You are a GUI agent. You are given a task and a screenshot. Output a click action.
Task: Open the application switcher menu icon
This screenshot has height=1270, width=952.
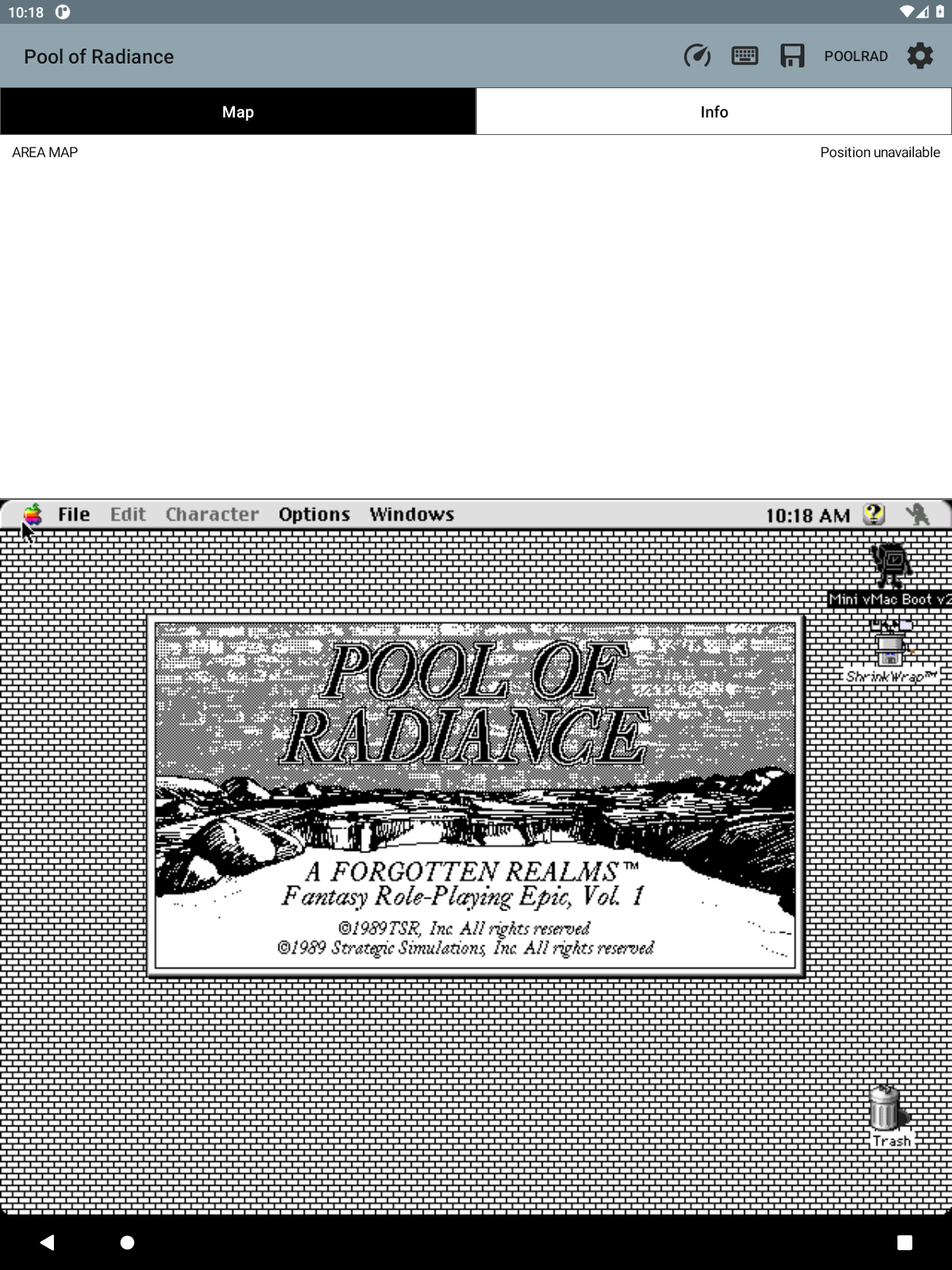pyautogui.click(x=918, y=514)
